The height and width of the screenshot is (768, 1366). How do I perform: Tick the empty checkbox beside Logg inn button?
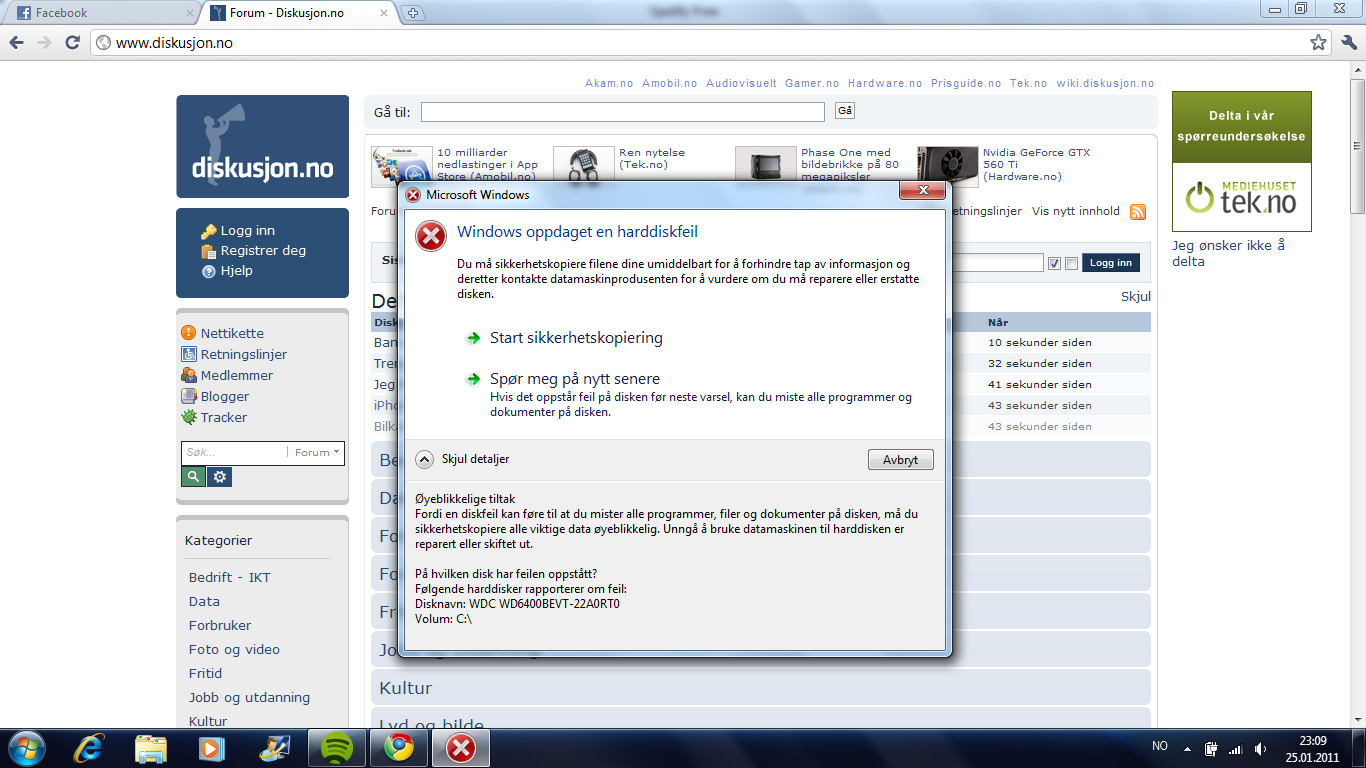tap(1071, 263)
